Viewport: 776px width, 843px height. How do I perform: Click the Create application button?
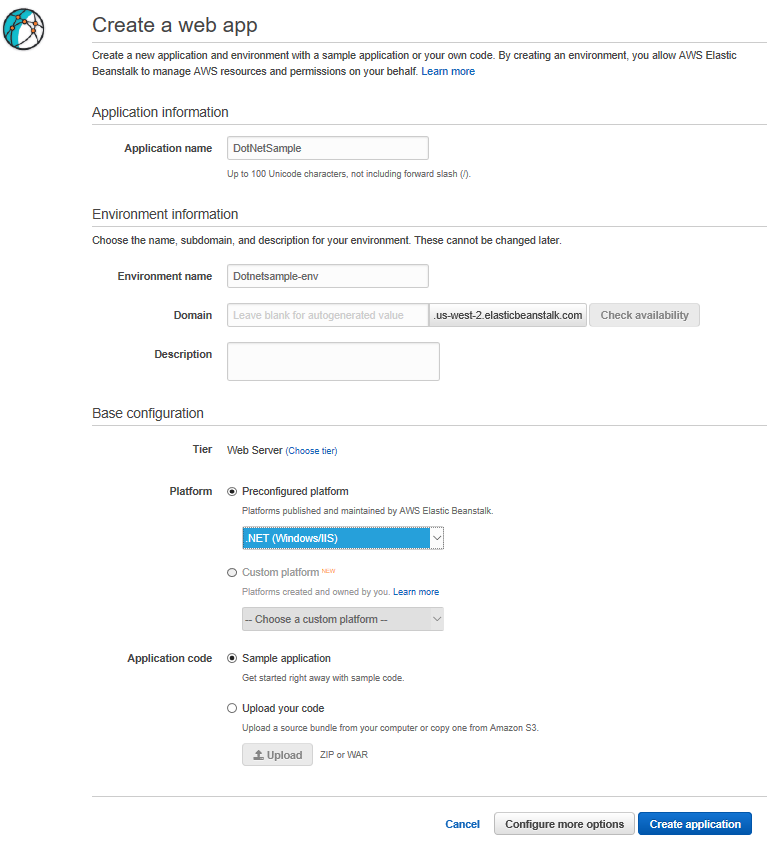coord(694,823)
